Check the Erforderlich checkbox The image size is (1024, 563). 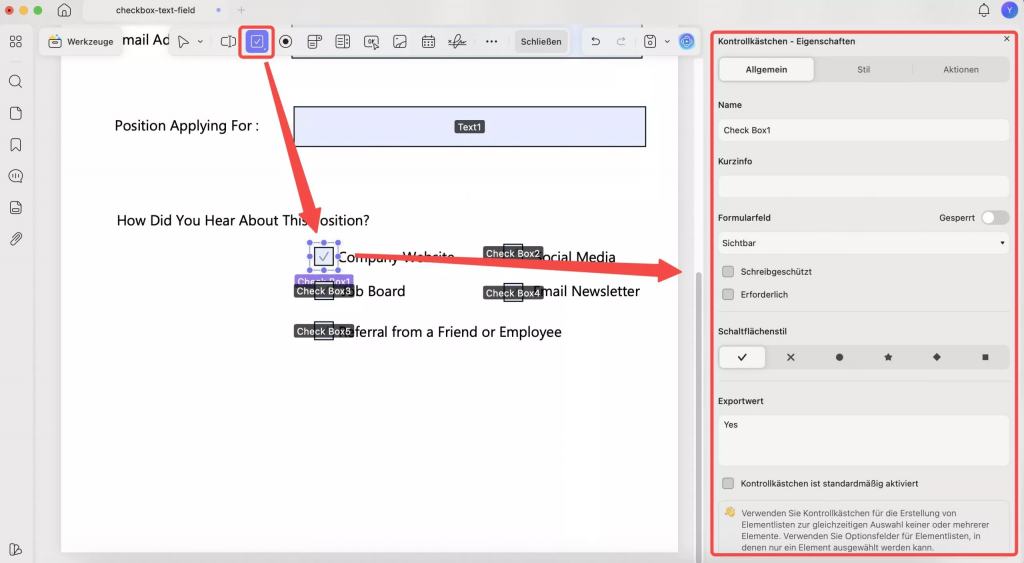tap(728, 295)
